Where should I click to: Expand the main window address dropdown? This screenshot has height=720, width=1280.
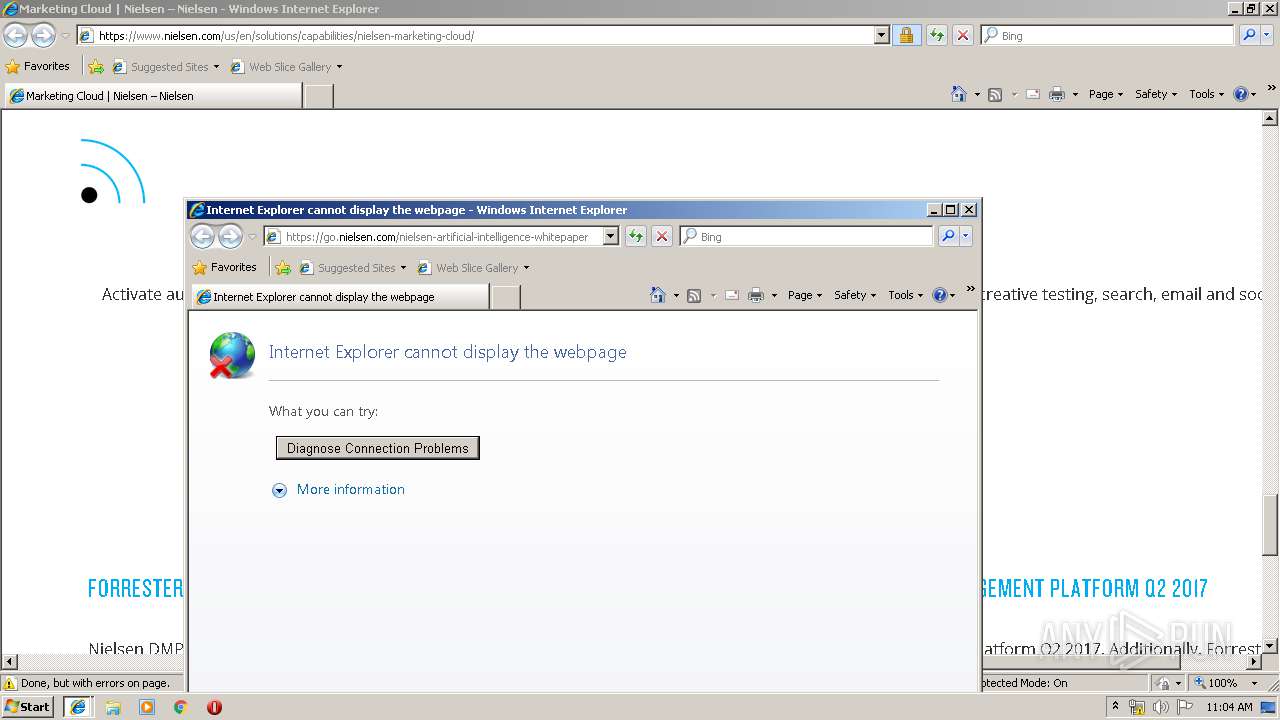(881, 35)
